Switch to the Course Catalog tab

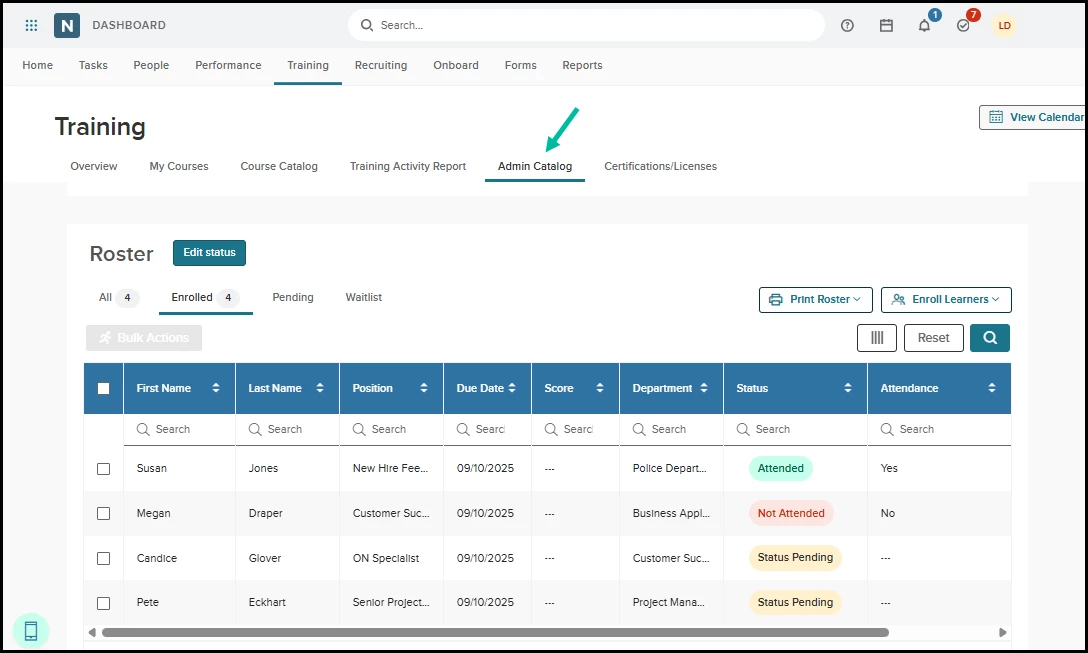tap(279, 167)
